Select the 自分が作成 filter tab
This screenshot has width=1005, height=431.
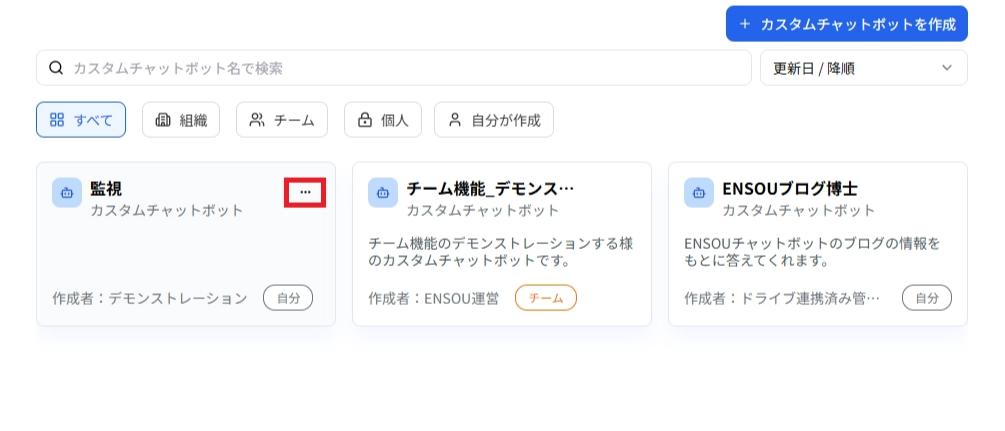[x=494, y=120]
